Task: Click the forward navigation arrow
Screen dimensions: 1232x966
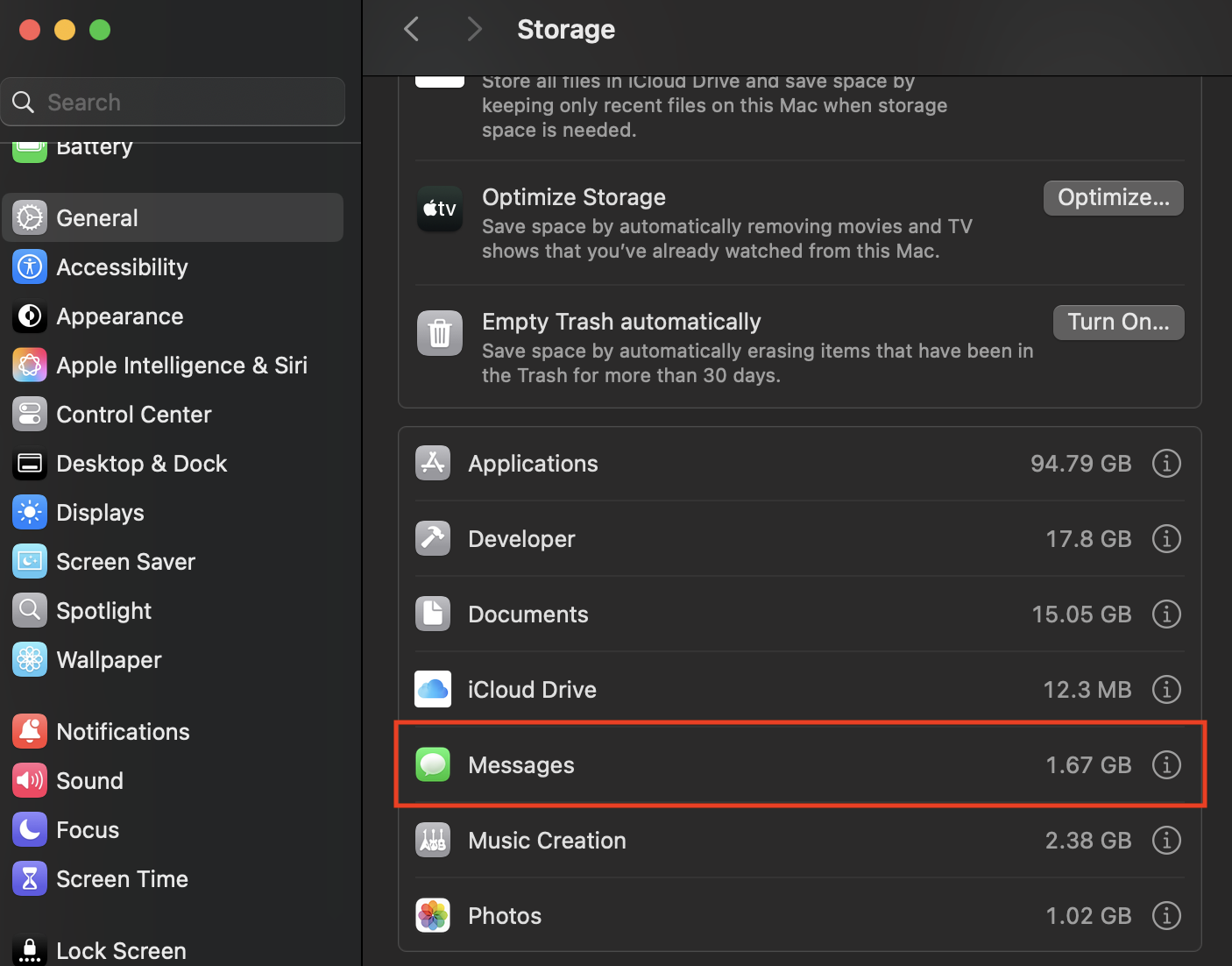Action: 474,28
